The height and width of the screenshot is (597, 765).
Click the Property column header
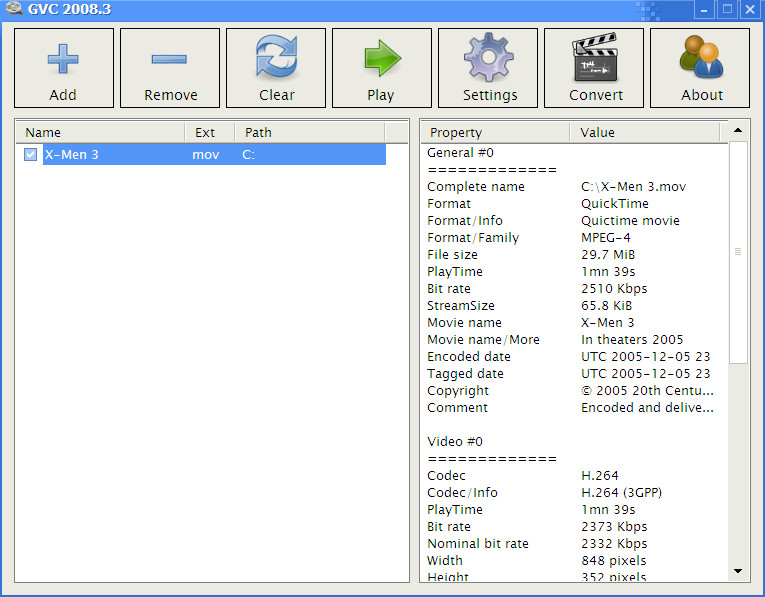point(495,133)
